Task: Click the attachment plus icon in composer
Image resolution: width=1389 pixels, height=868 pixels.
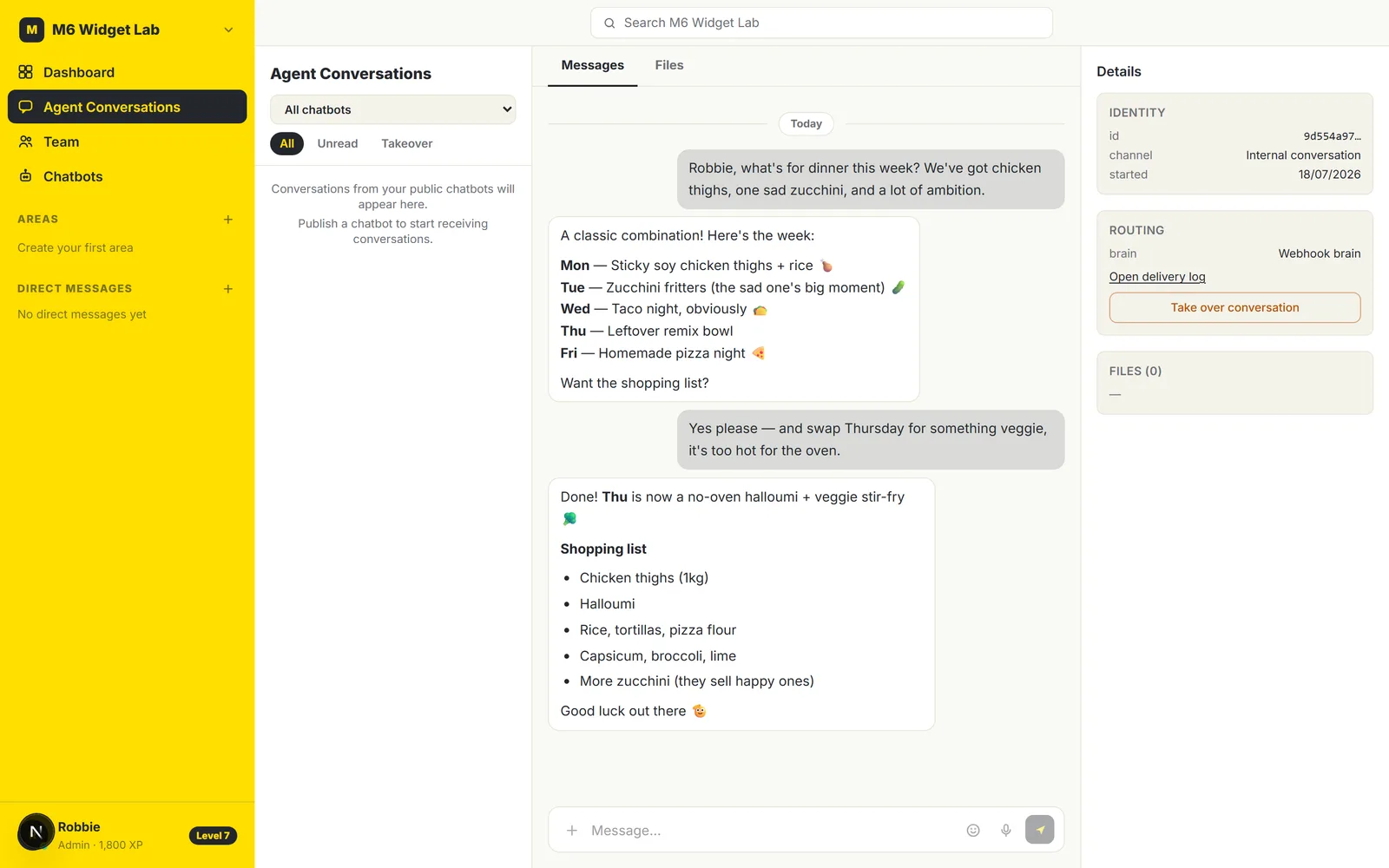Action: (x=572, y=831)
